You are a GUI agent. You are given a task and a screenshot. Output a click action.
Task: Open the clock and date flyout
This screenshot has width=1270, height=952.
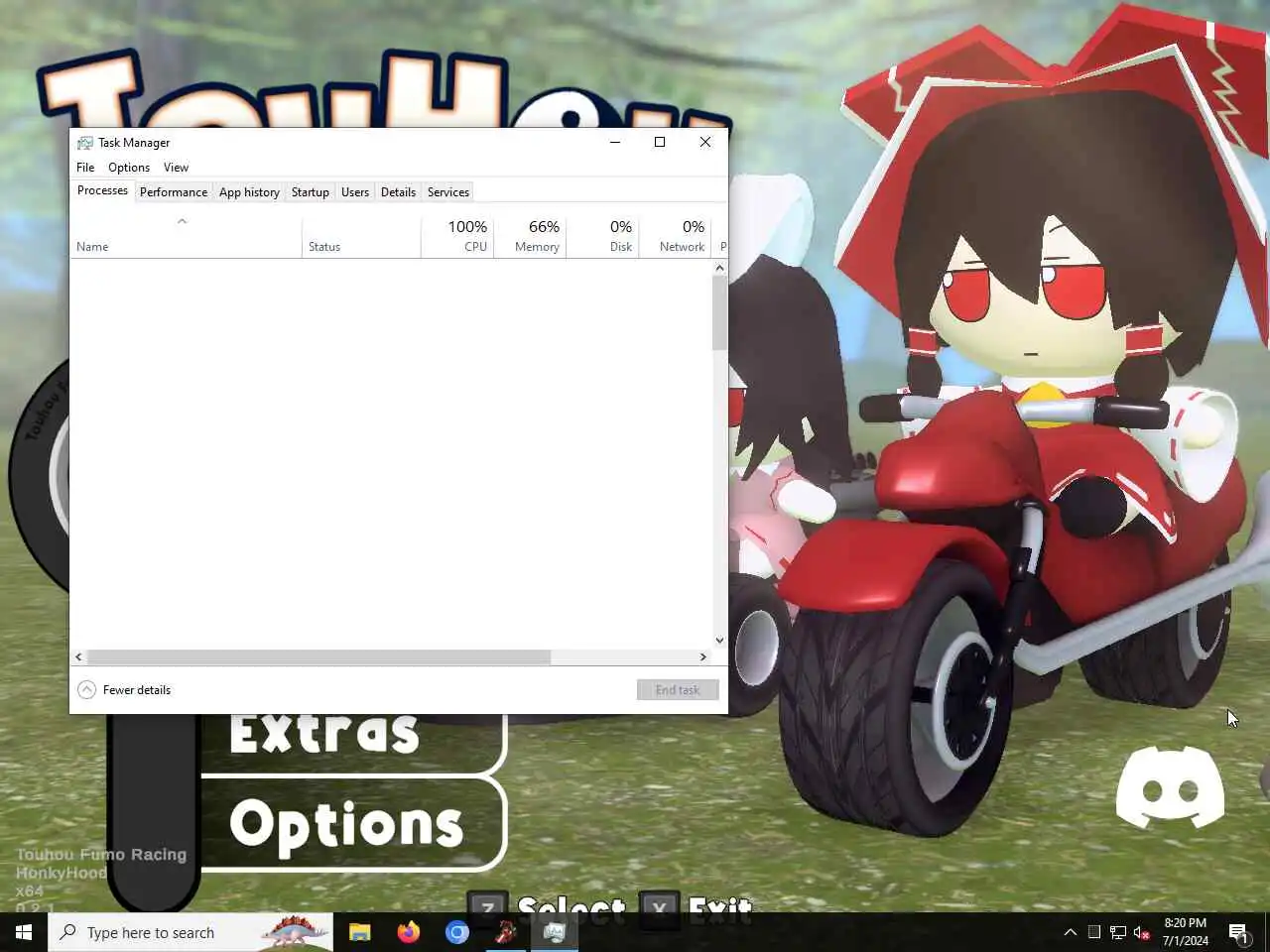(1186, 932)
